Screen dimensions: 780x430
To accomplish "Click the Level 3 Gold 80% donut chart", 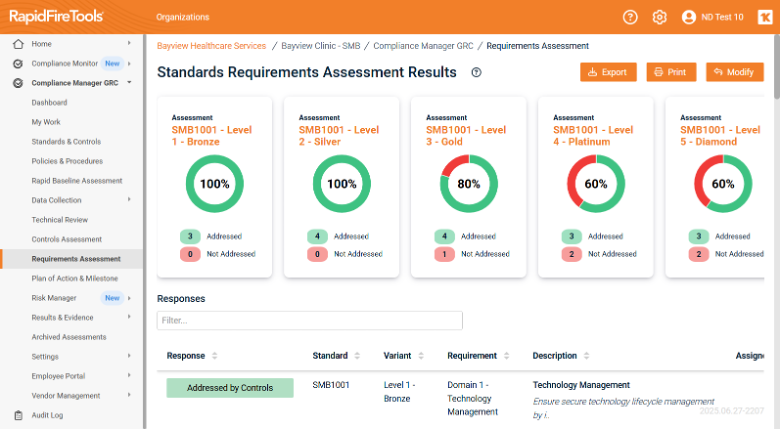I will (x=469, y=184).
